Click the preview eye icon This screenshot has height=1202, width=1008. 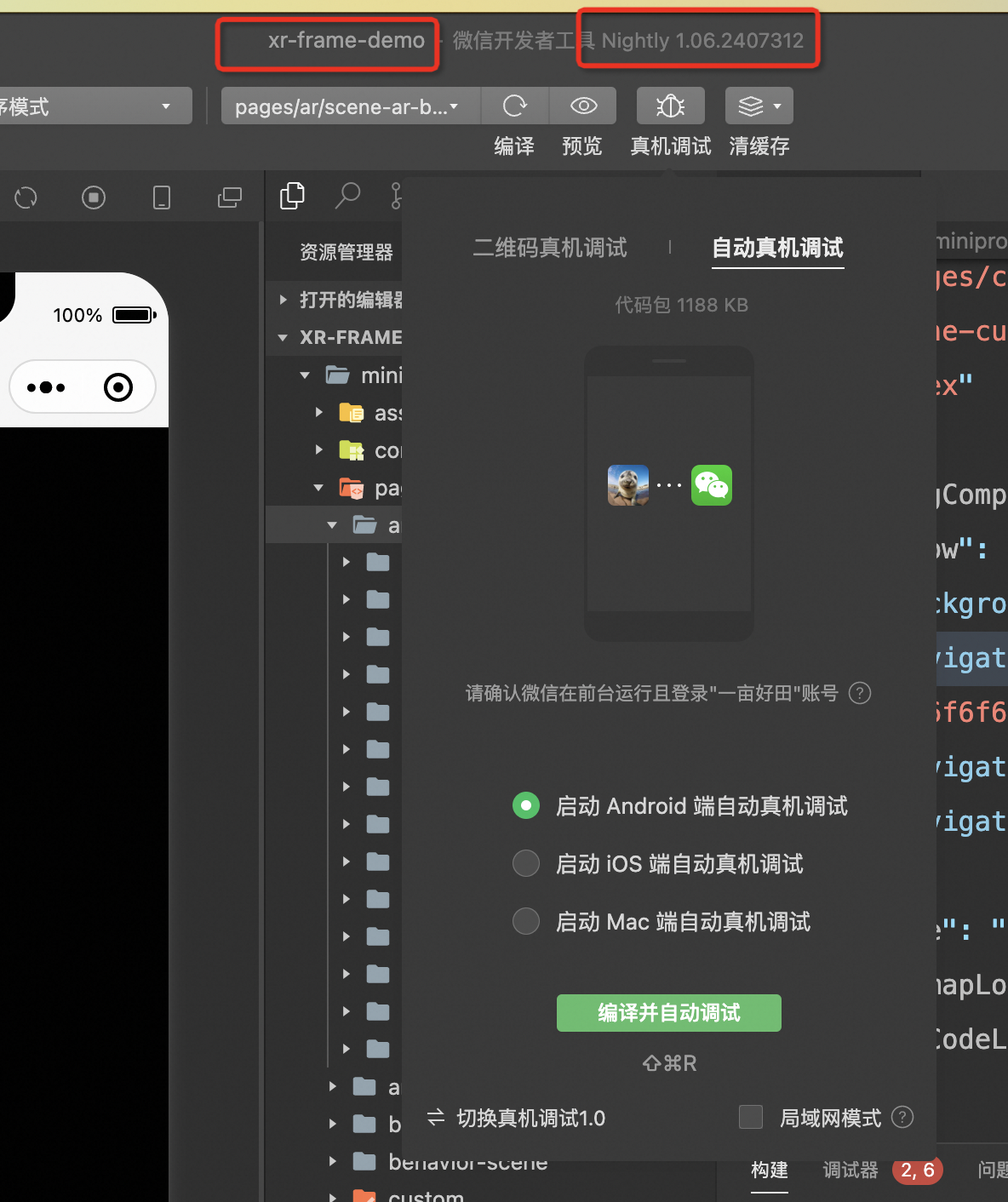click(x=583, y=106)
